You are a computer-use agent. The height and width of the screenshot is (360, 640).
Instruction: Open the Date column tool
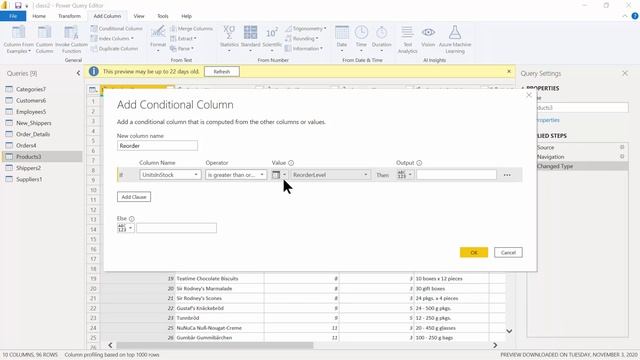point(342,39)
